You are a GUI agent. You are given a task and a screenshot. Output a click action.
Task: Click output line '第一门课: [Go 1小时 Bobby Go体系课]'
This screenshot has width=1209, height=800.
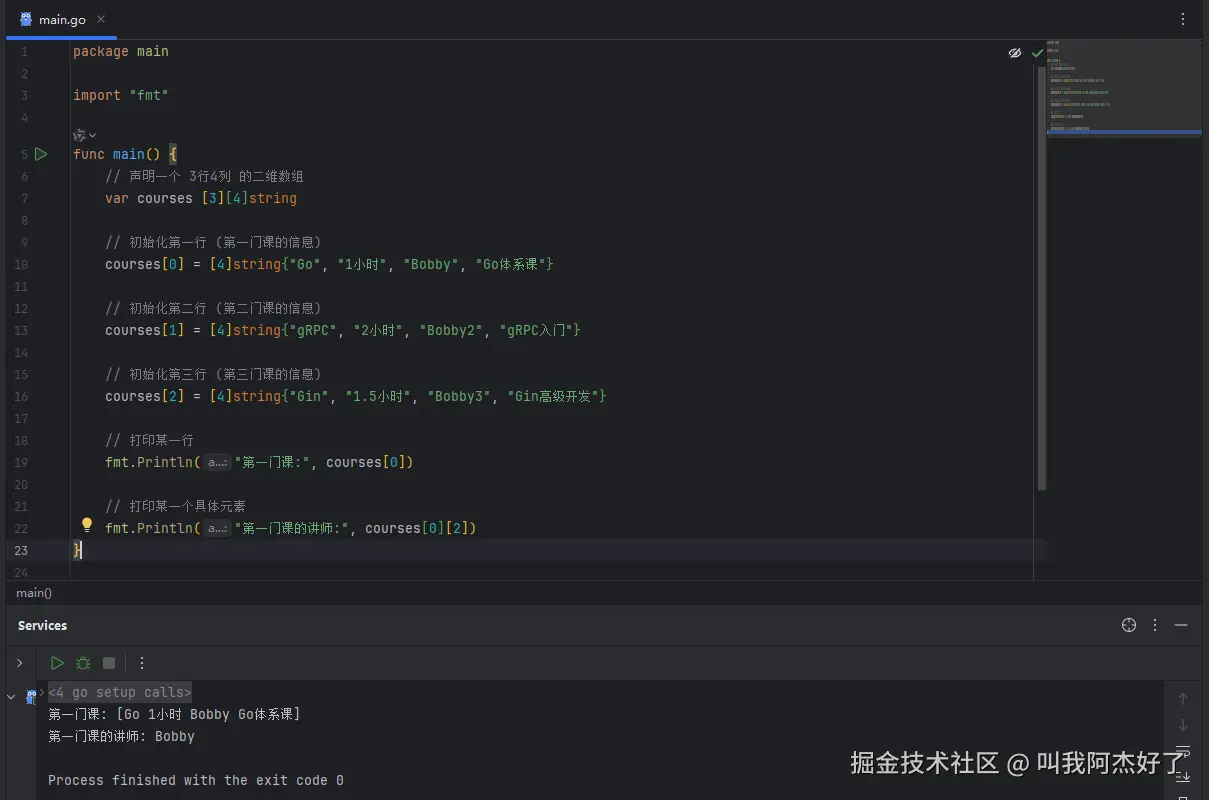174,714
